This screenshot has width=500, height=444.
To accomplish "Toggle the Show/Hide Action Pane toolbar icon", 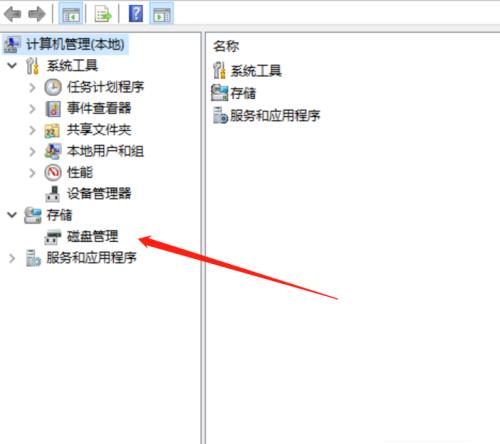I will click(x=162, y=14).
